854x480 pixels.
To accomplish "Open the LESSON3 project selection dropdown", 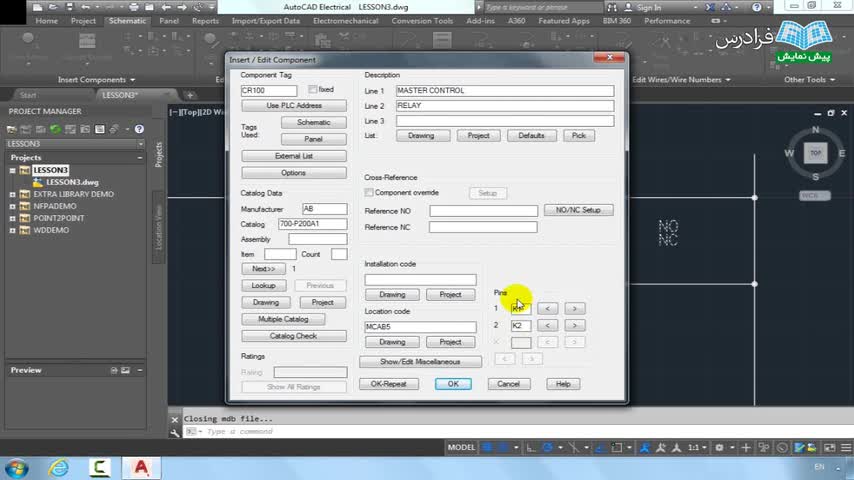I will coord(141,144).
